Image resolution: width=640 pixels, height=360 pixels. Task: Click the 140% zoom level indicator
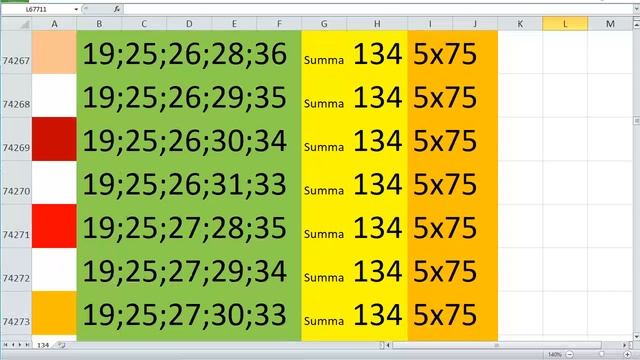[555, 354]
